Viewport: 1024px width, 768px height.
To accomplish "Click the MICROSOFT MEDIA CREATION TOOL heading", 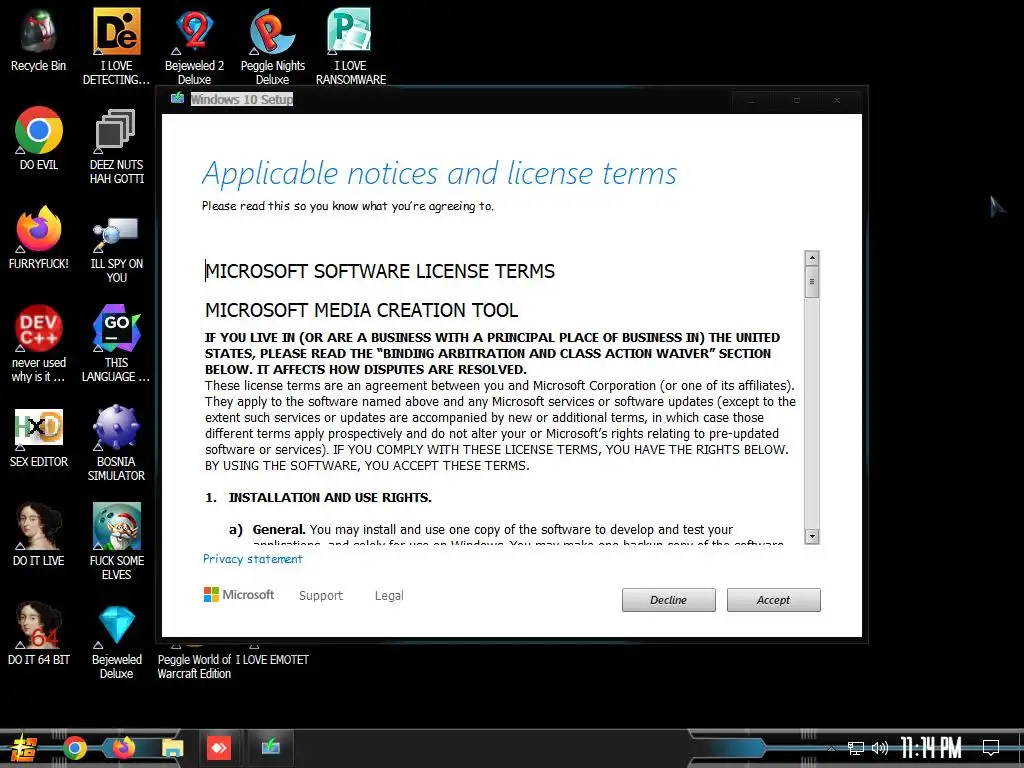I will point(362,310).
